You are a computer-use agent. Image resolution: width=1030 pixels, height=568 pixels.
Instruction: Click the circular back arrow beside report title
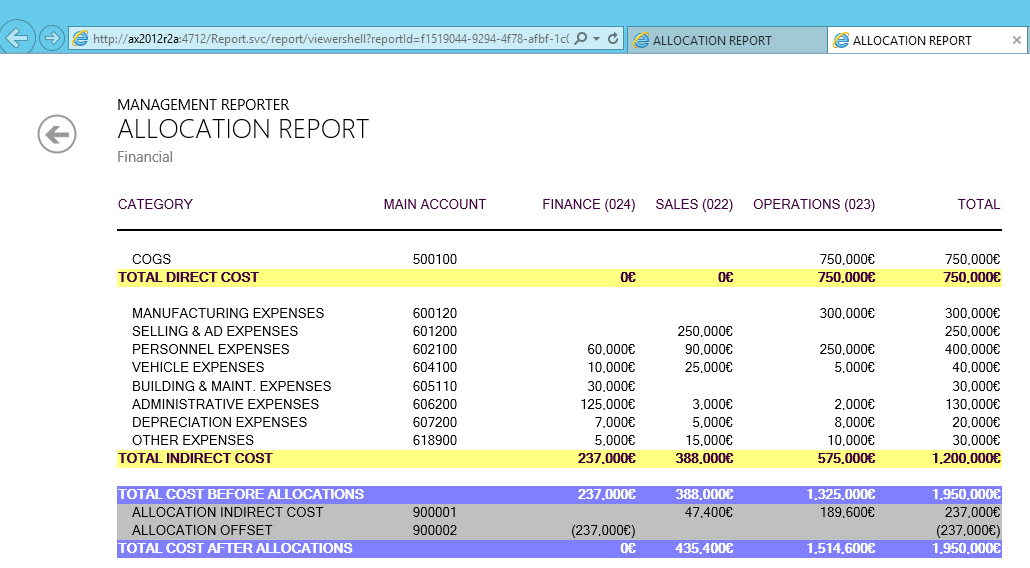tap(57, 134)
